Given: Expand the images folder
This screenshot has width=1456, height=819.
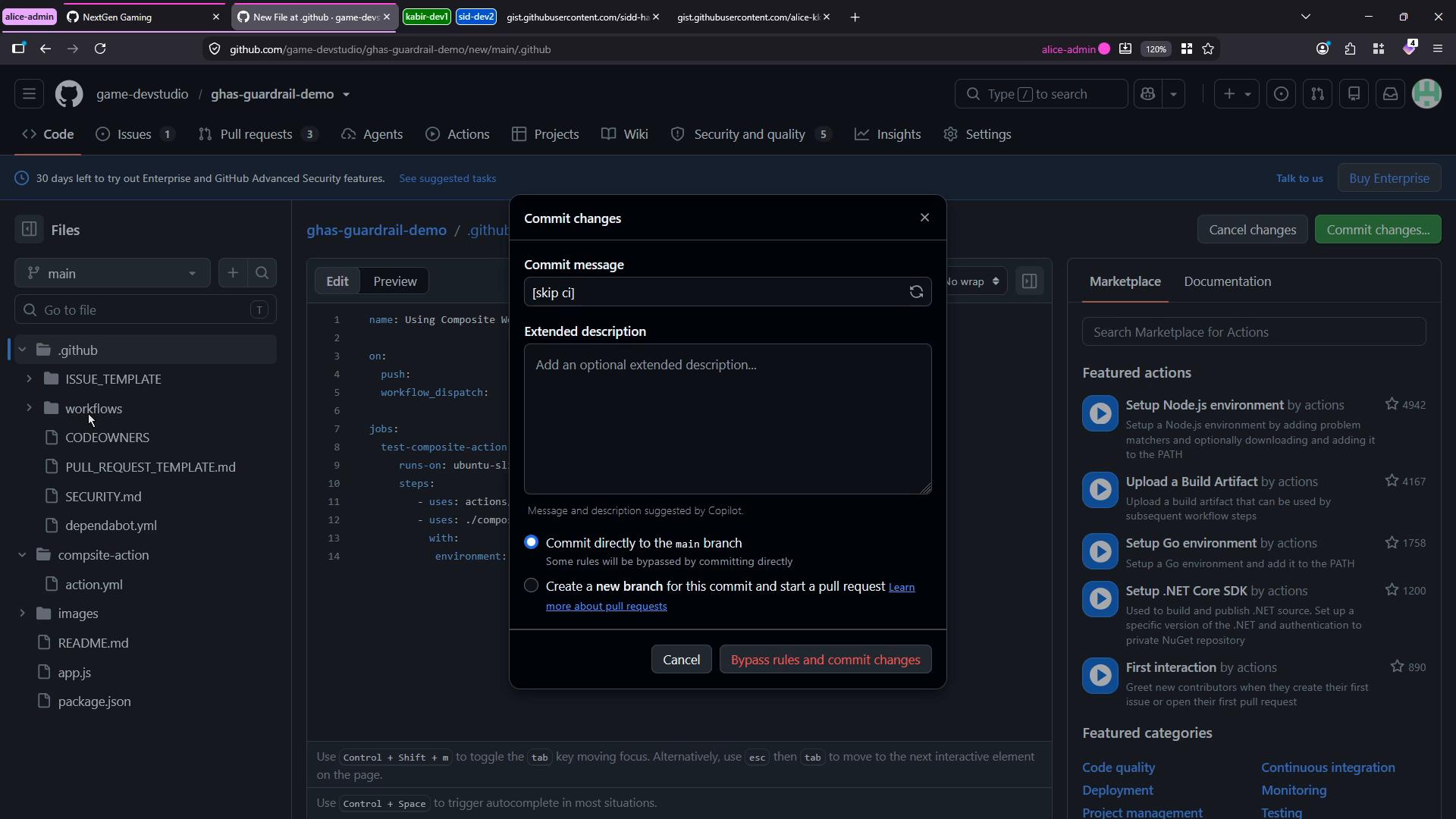Looking at the screenshot, I should click(x=22, y=613).
